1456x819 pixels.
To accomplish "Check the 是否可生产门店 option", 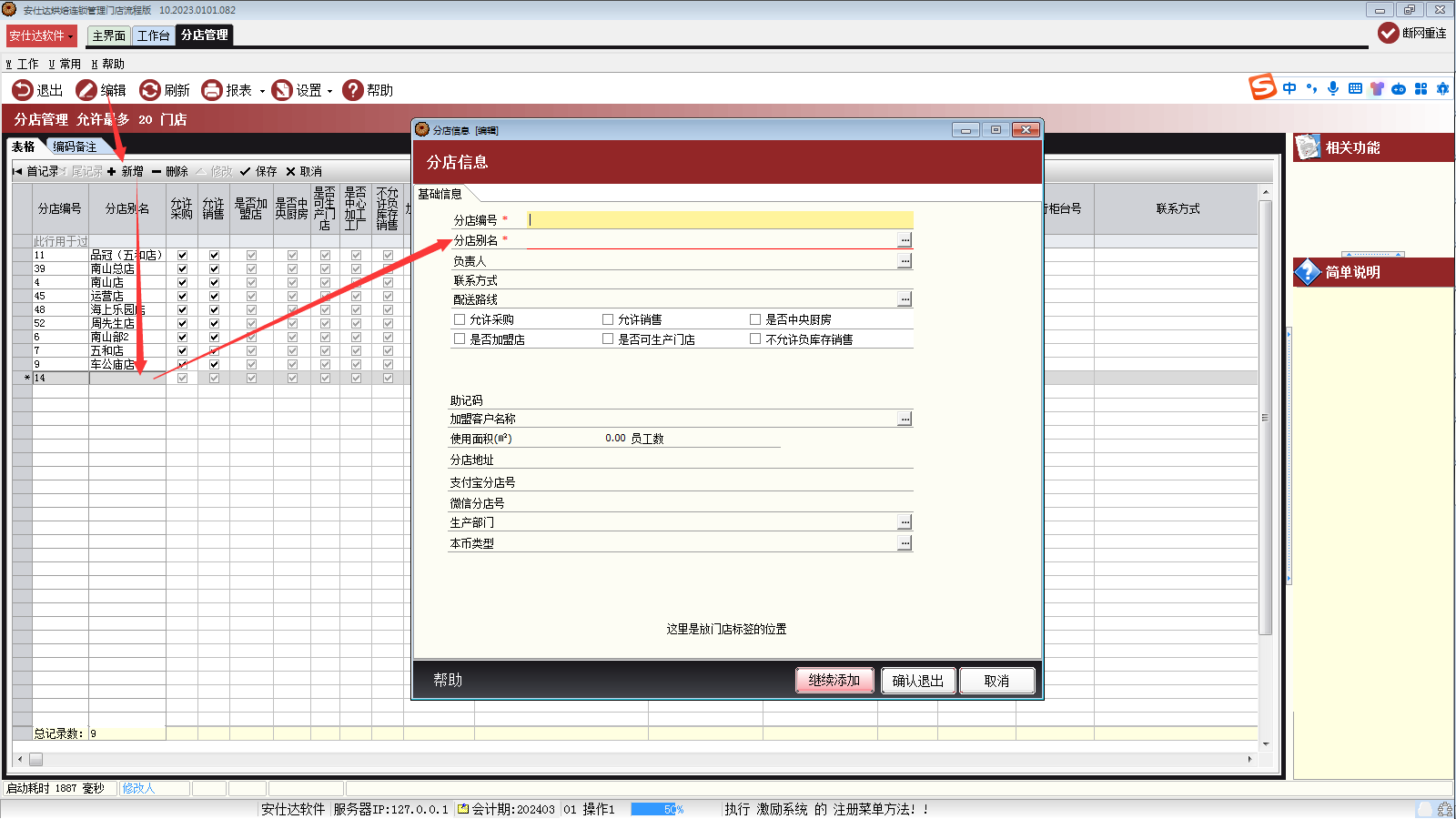I will coord(608,339).
